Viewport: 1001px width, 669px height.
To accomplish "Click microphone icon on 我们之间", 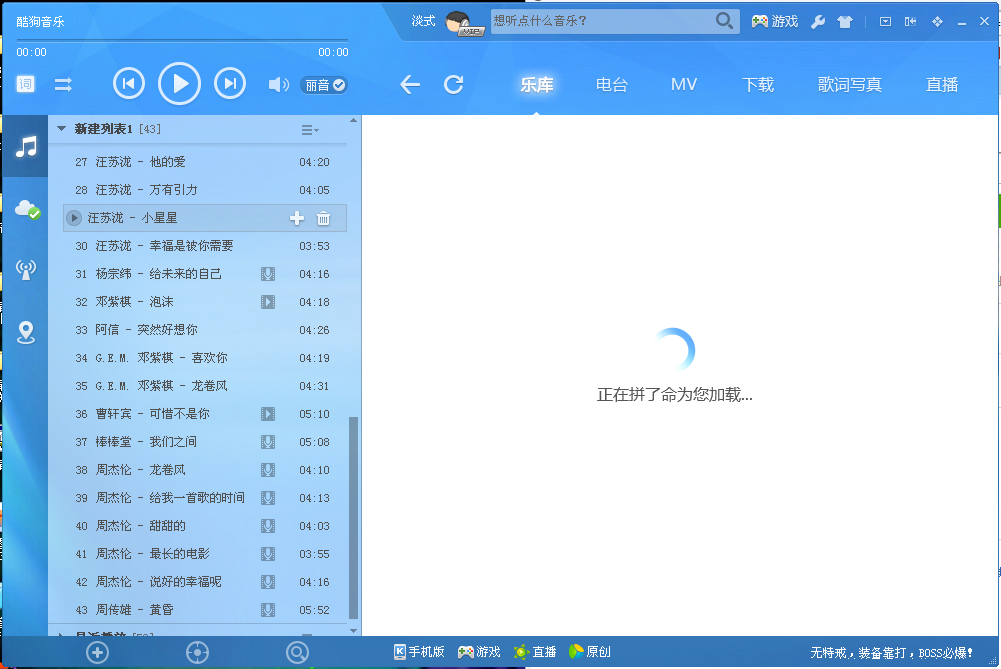I will tap(268, 442).
